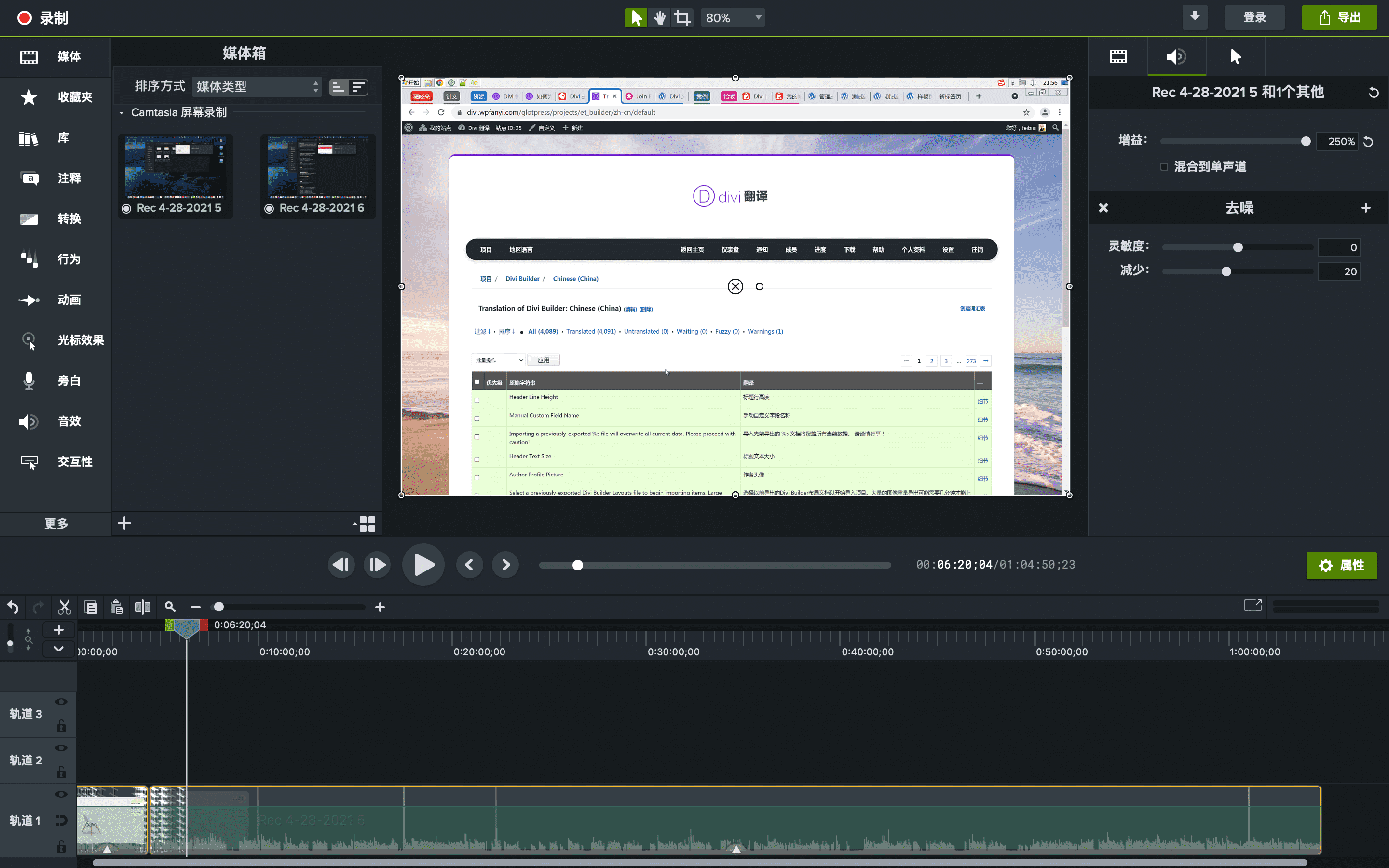Select the arrow Edit mode tool
1389x868 pixels.
point(636,18)
